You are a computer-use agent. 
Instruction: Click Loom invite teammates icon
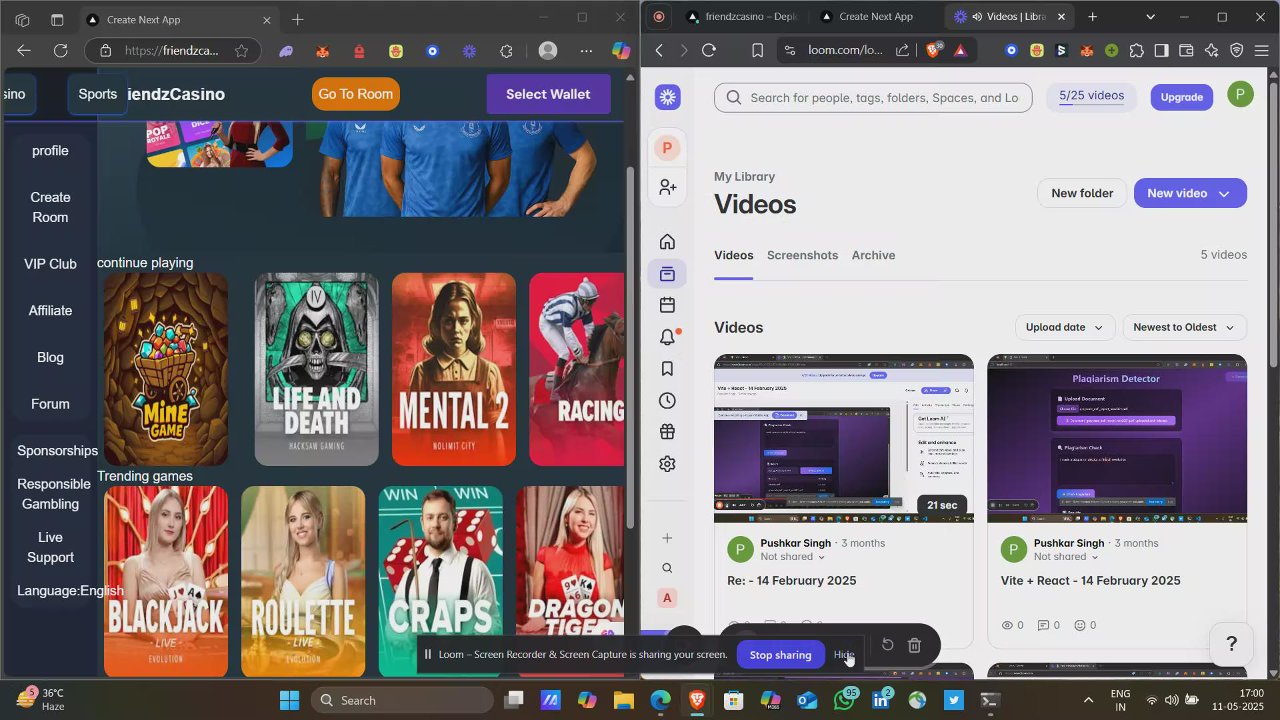(667, 187)
